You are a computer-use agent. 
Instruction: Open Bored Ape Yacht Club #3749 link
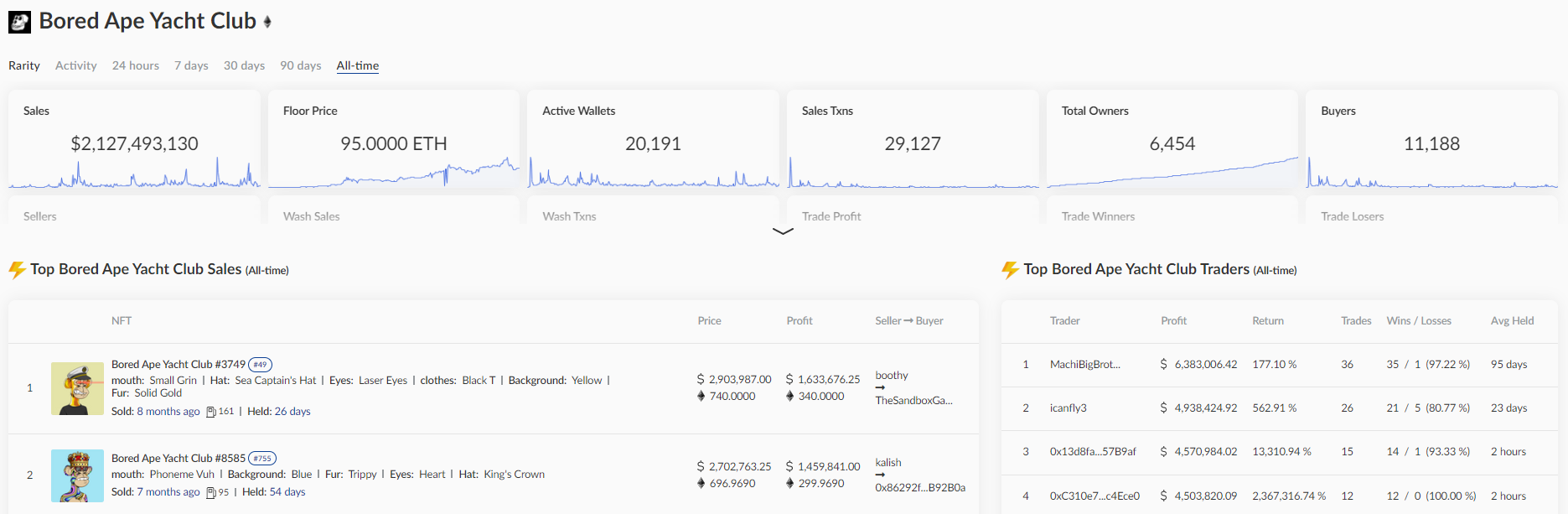click(179, 365)
